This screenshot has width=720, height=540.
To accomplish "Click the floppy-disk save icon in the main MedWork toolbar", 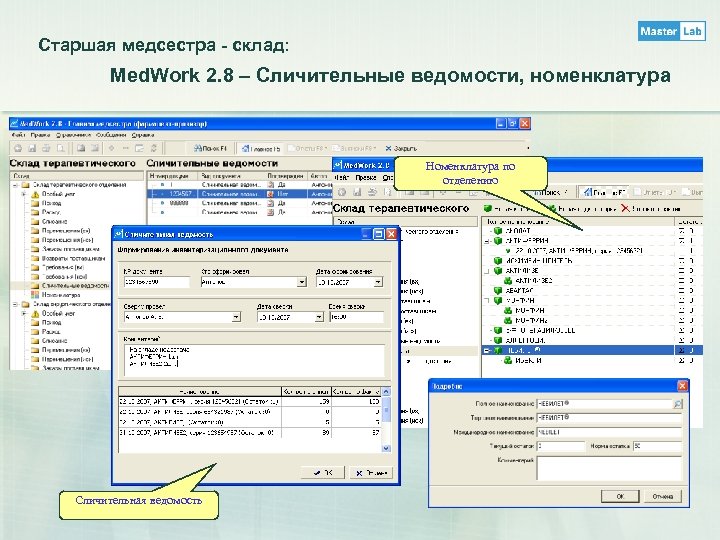I will pyautogui.click(x=32, y=148).
